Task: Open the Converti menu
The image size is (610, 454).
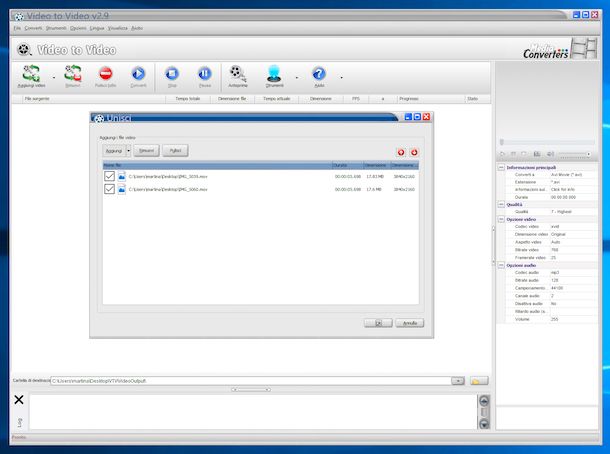Action: (x=33, y=28)
